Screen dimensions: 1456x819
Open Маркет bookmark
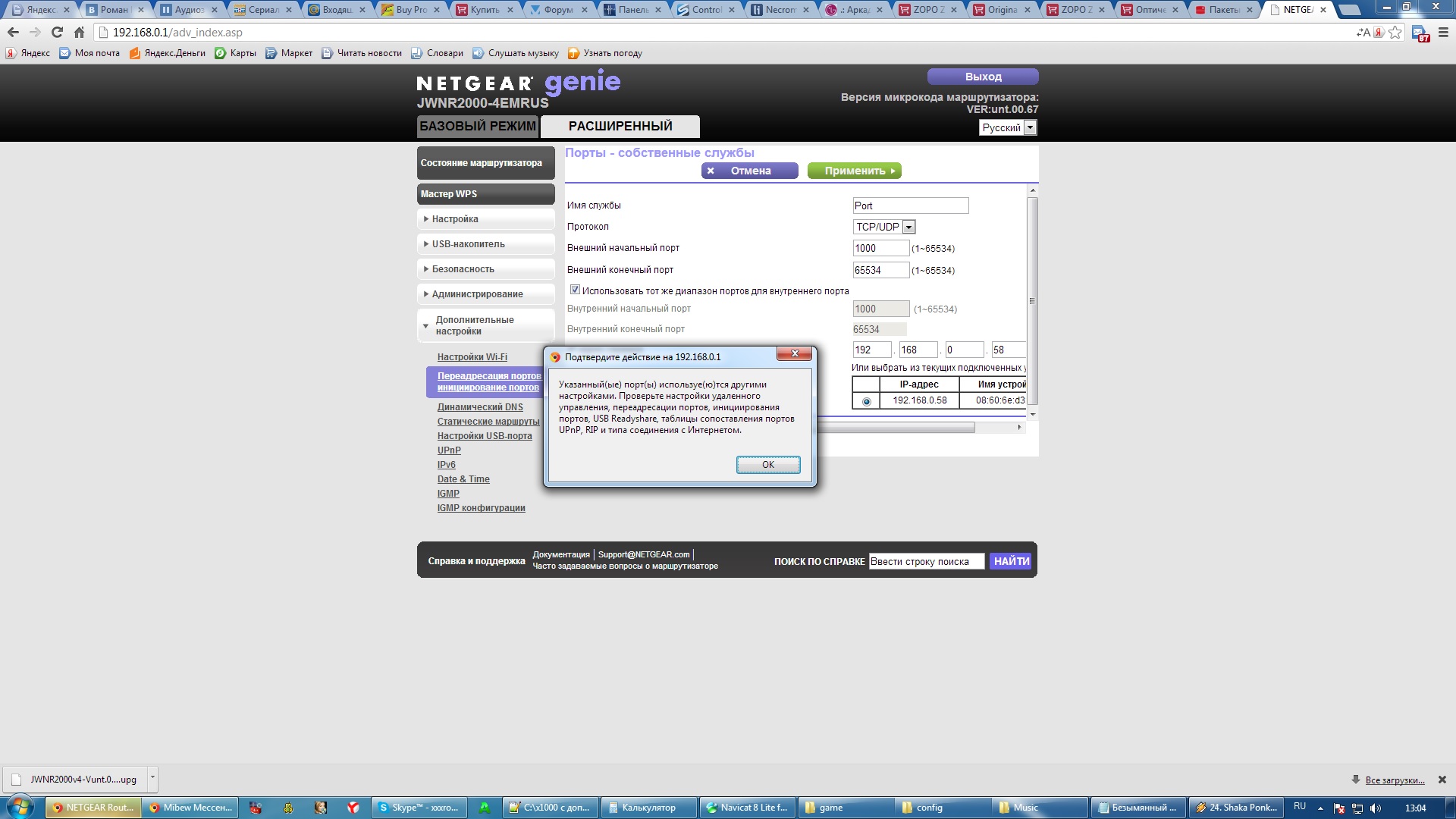pos(289,53)
